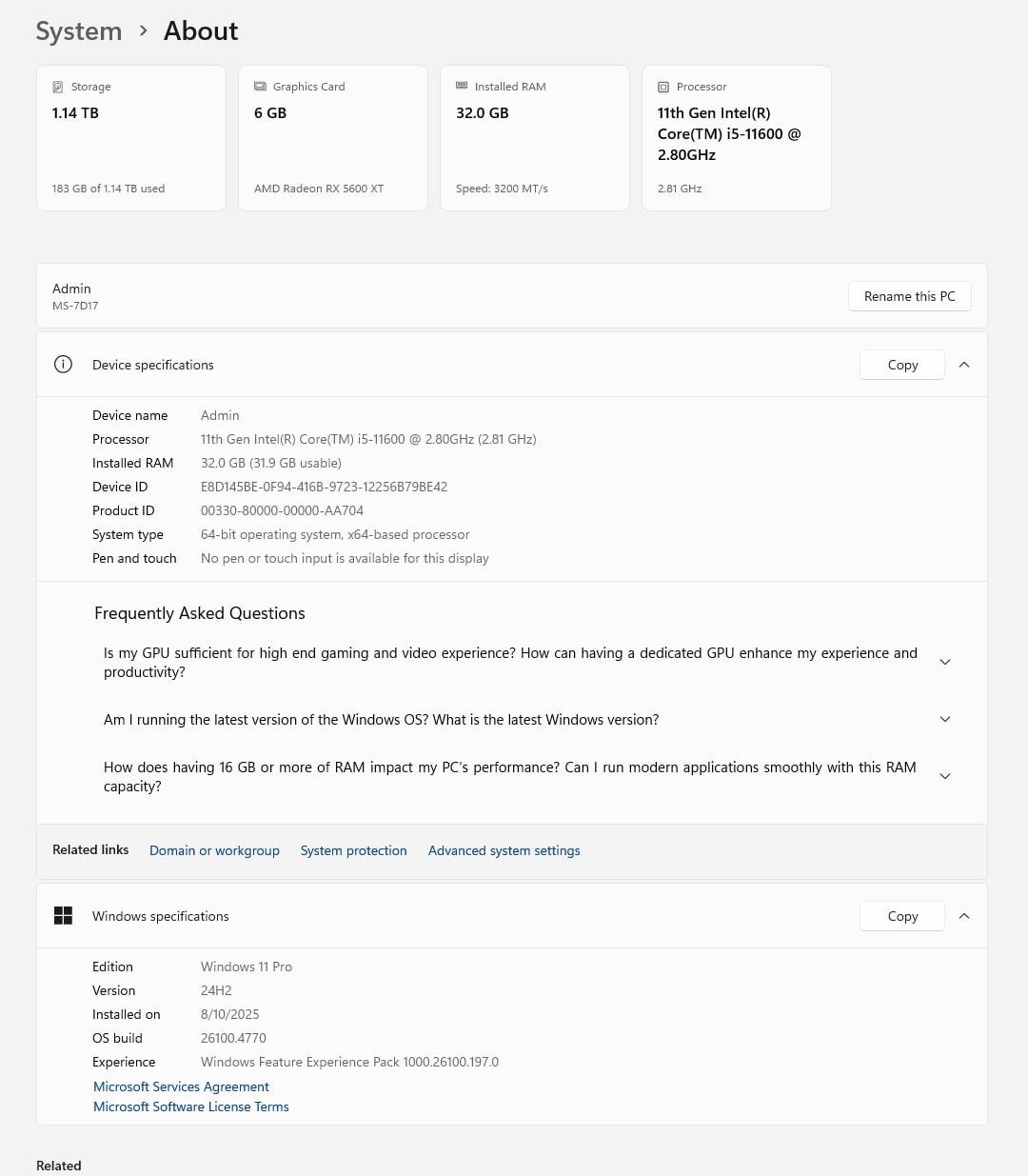Click the 24H2 version value
The image size is (1028, 1176).
(216, 990)
